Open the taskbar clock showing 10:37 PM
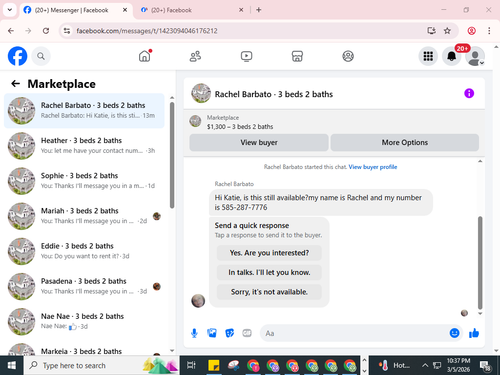The width and height of the screenshot is (500, 375). (459, 365)
